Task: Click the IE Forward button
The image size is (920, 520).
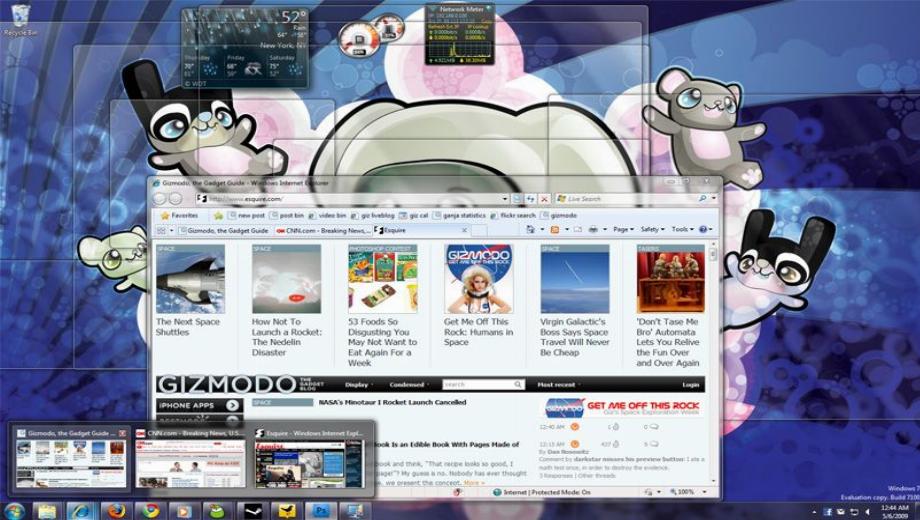Action: tap(175, 198)
